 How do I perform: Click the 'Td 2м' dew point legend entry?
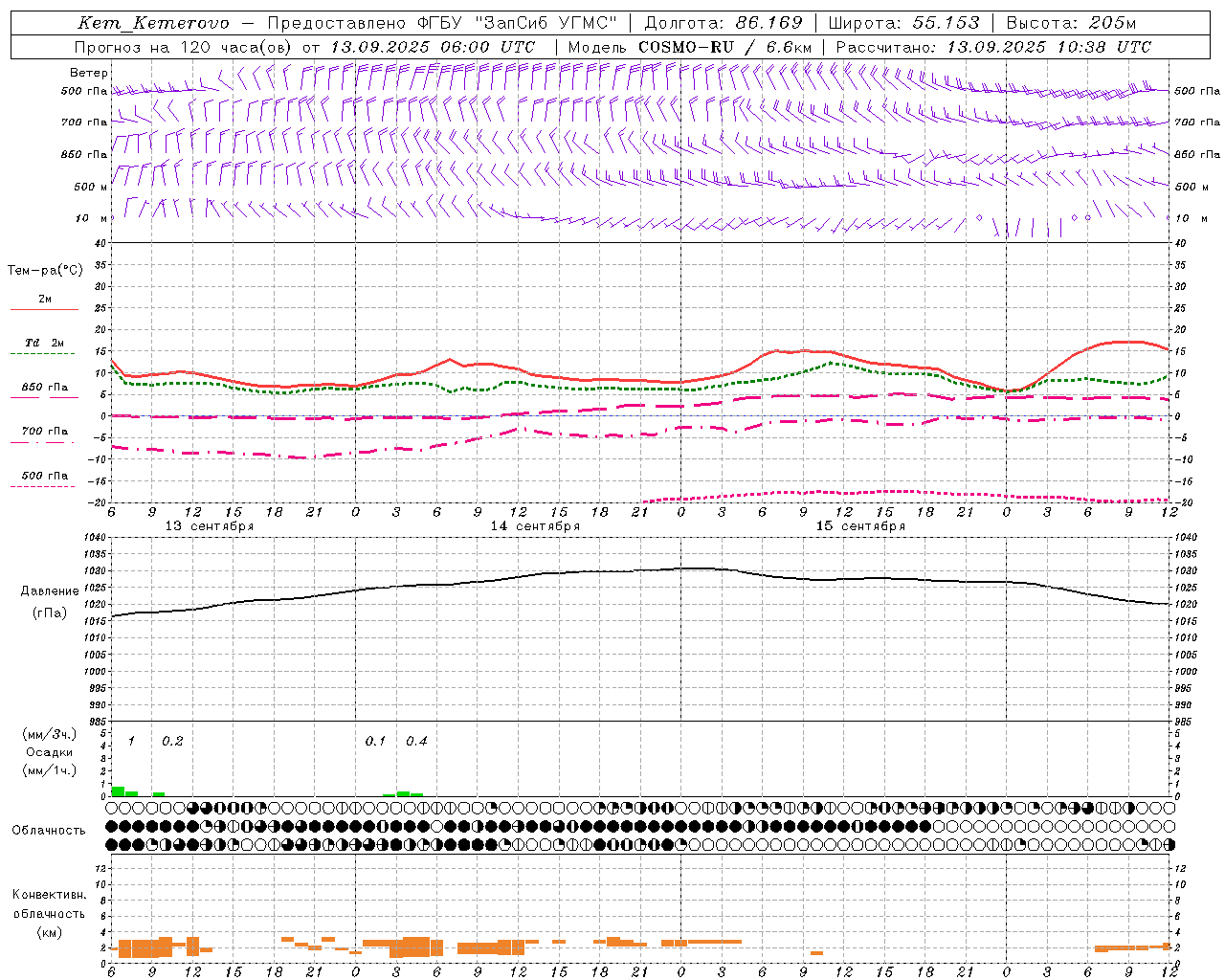click(45, 343)
